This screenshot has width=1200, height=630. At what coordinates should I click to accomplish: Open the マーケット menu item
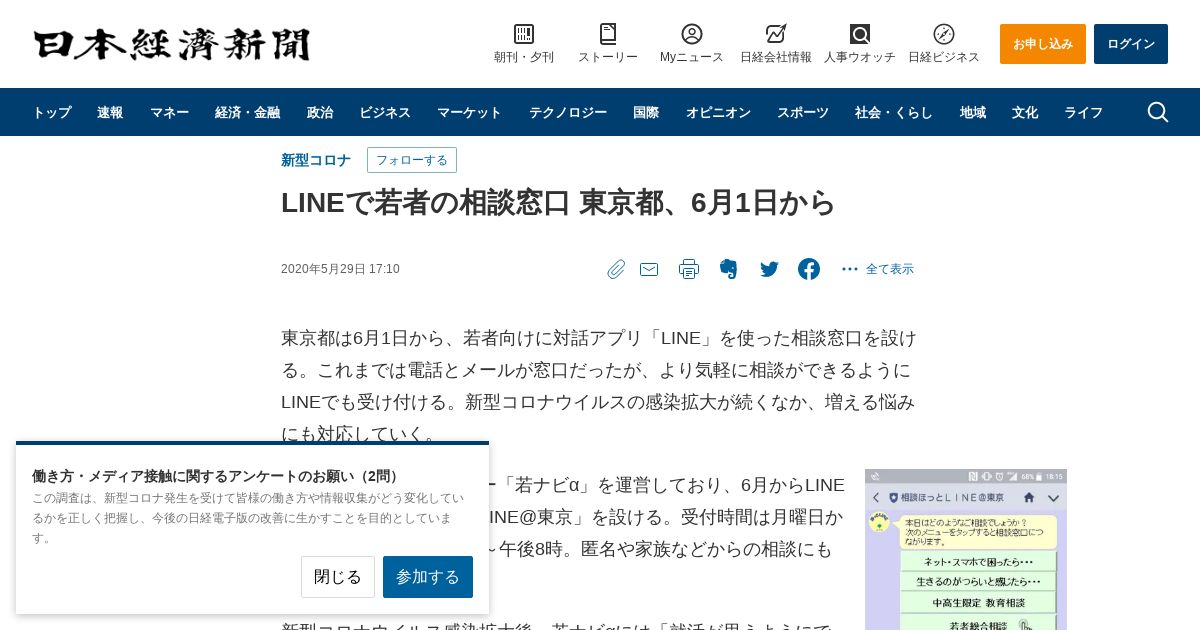(469, 112)
